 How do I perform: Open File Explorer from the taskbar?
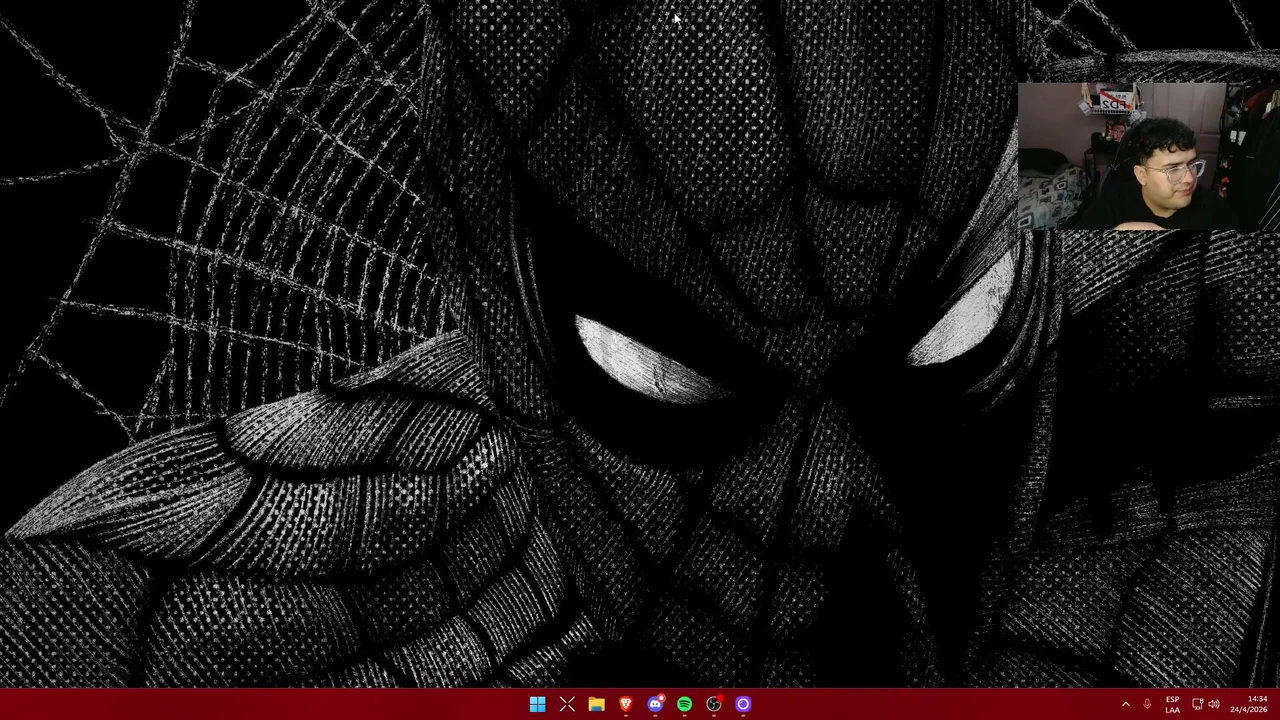pyautogui.click(x=596, y=704)
